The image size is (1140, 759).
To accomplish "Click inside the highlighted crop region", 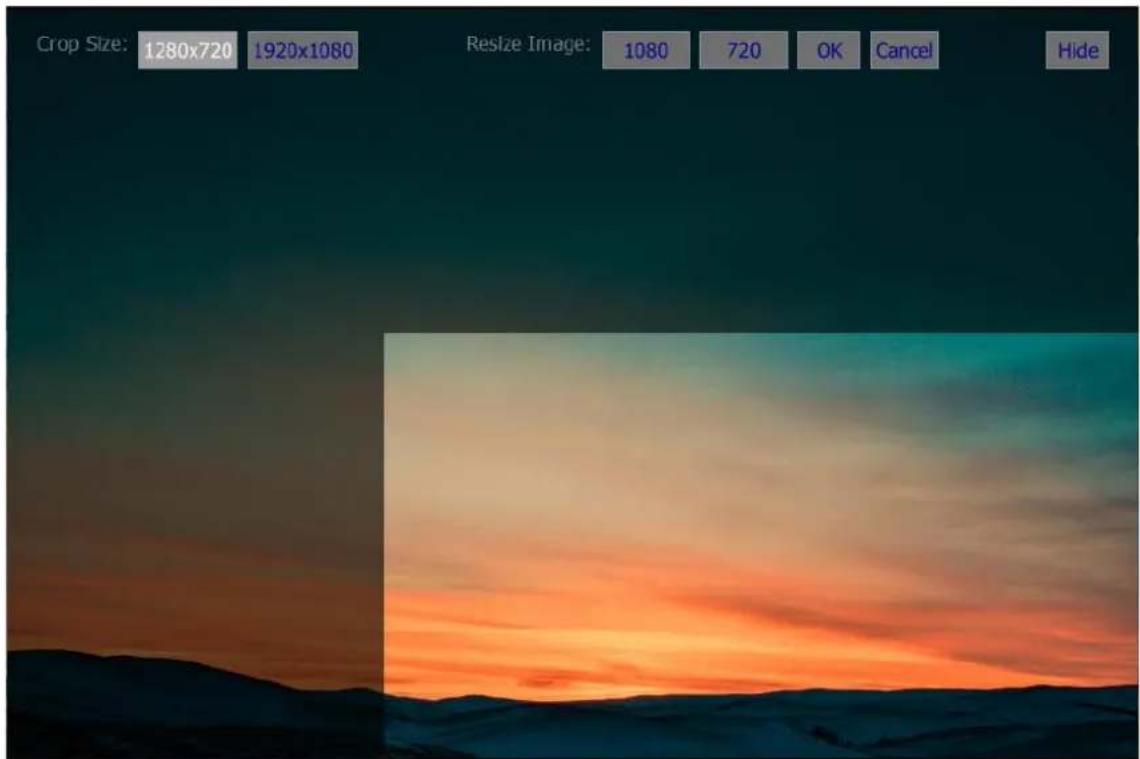I will pos(761,545).
